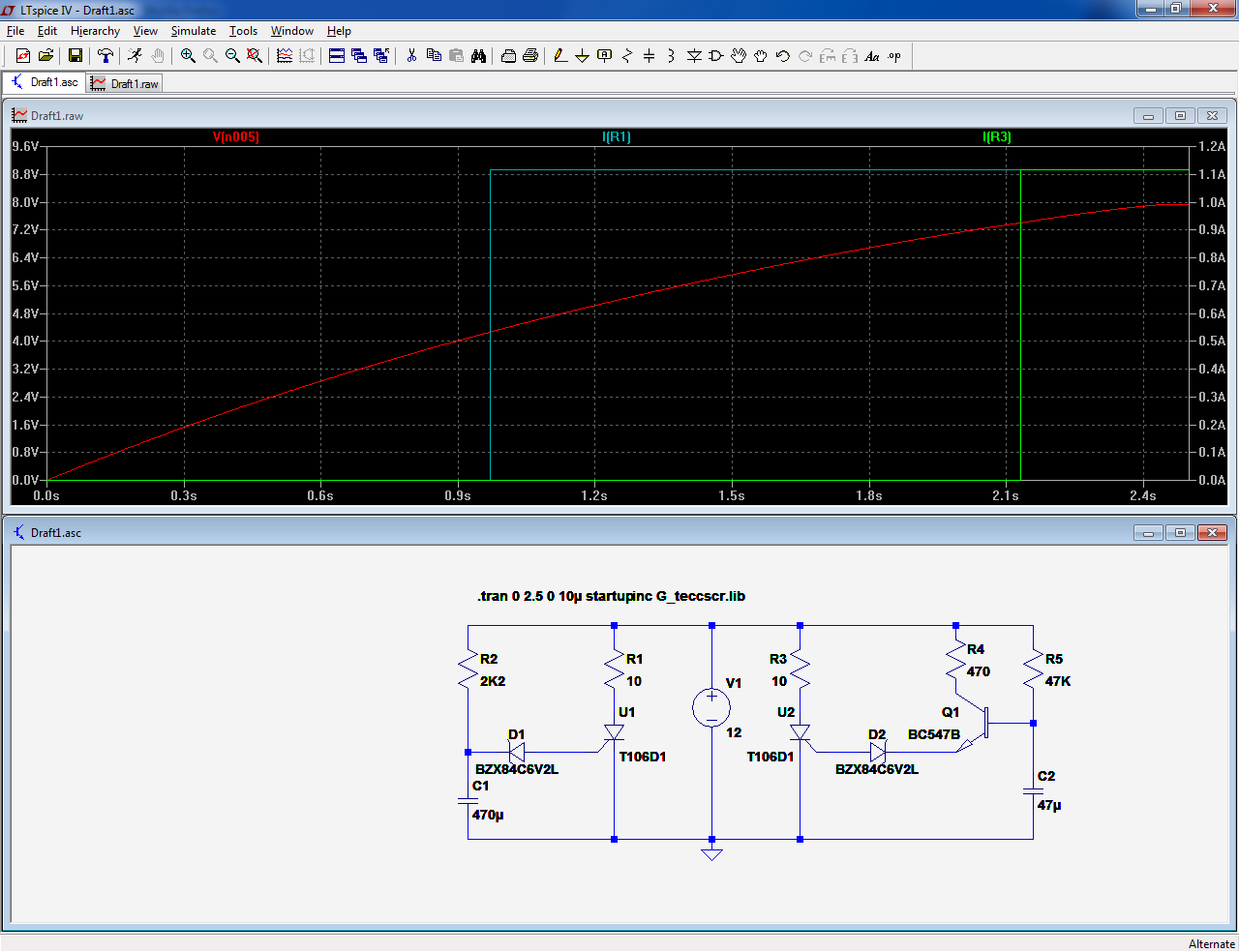1239x952 pixels.
Task: Open the Hierarchy menu
Action: tap(95, 31)
